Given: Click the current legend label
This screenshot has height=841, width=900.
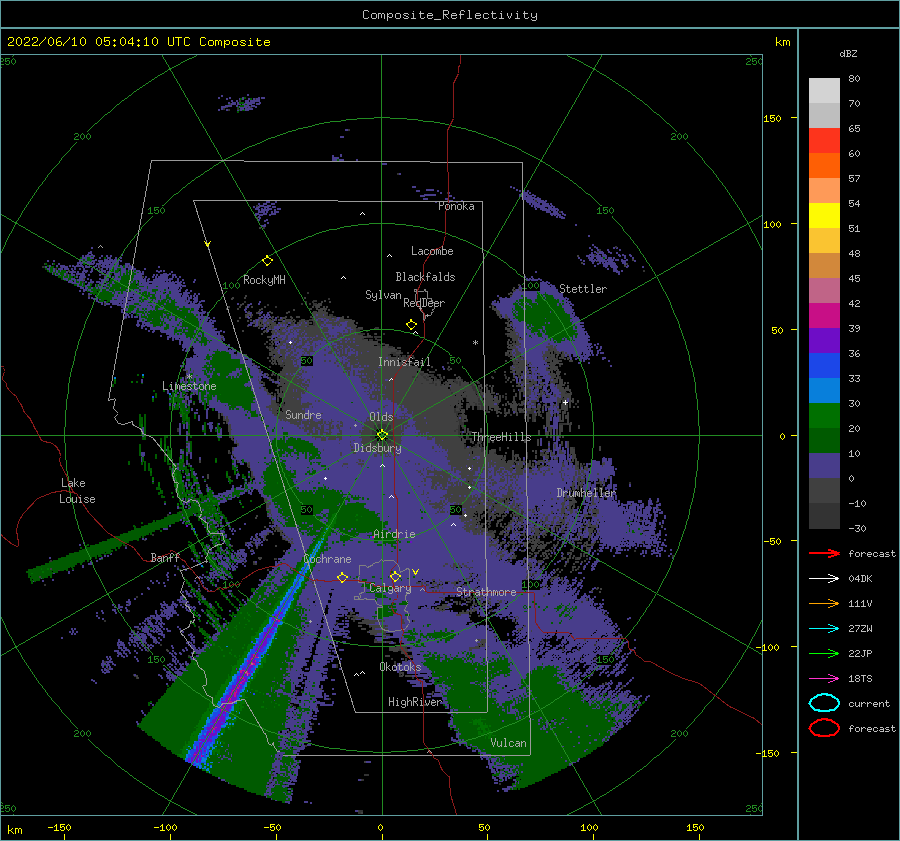Looking at the screenshot, I should pos(869,703).
